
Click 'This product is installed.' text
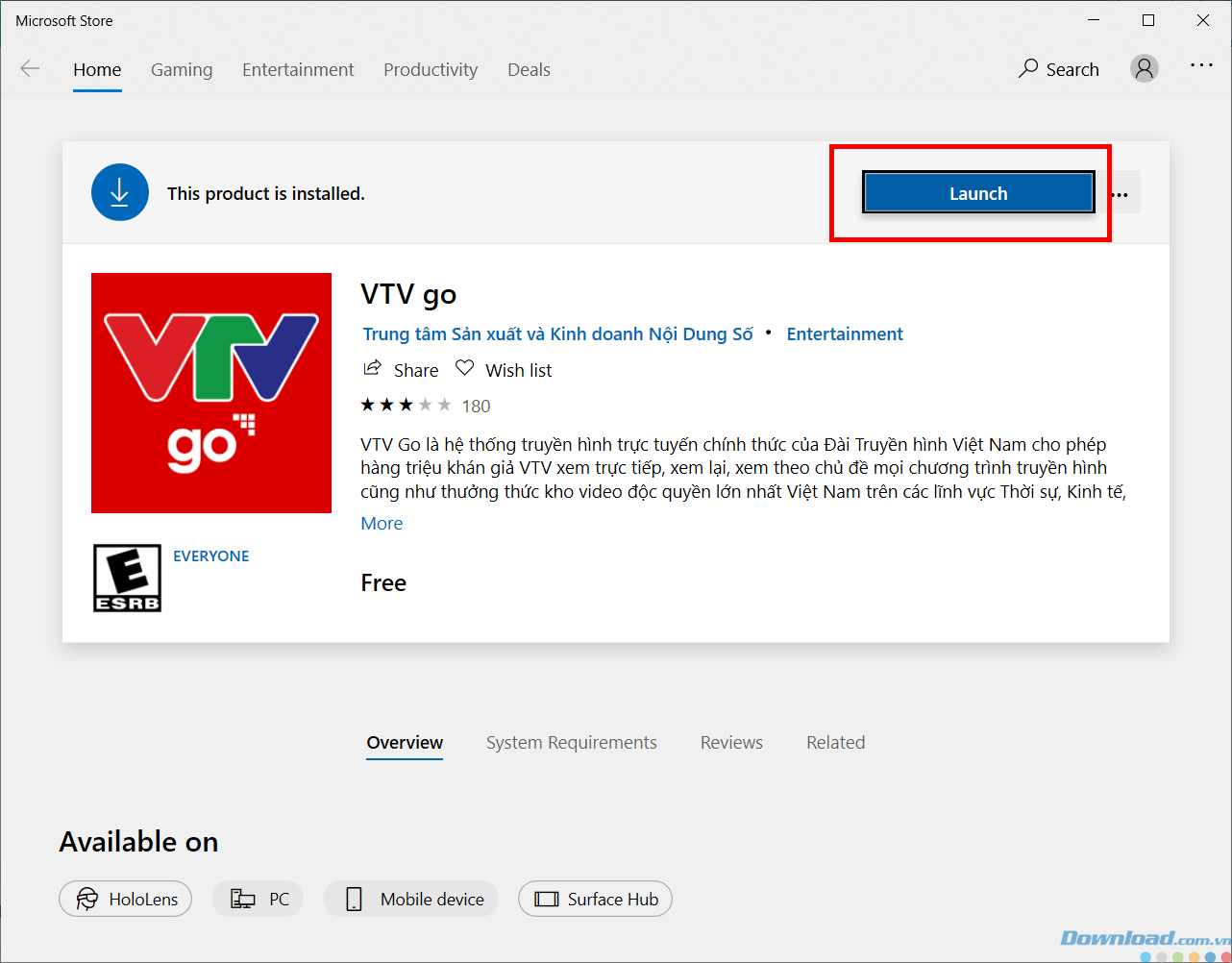tap(266, 194)
